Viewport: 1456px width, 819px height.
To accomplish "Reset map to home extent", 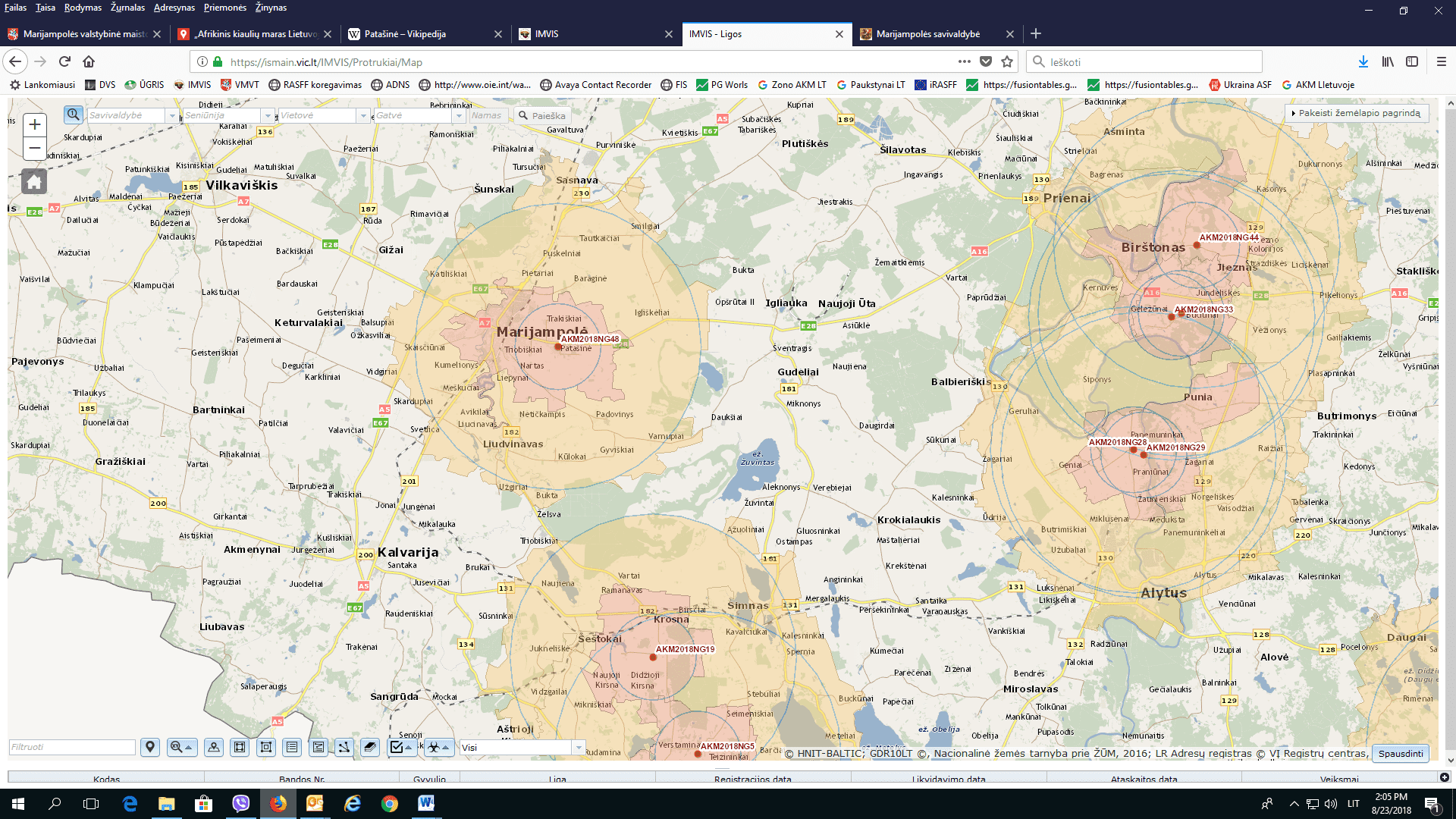I will 34,182.
